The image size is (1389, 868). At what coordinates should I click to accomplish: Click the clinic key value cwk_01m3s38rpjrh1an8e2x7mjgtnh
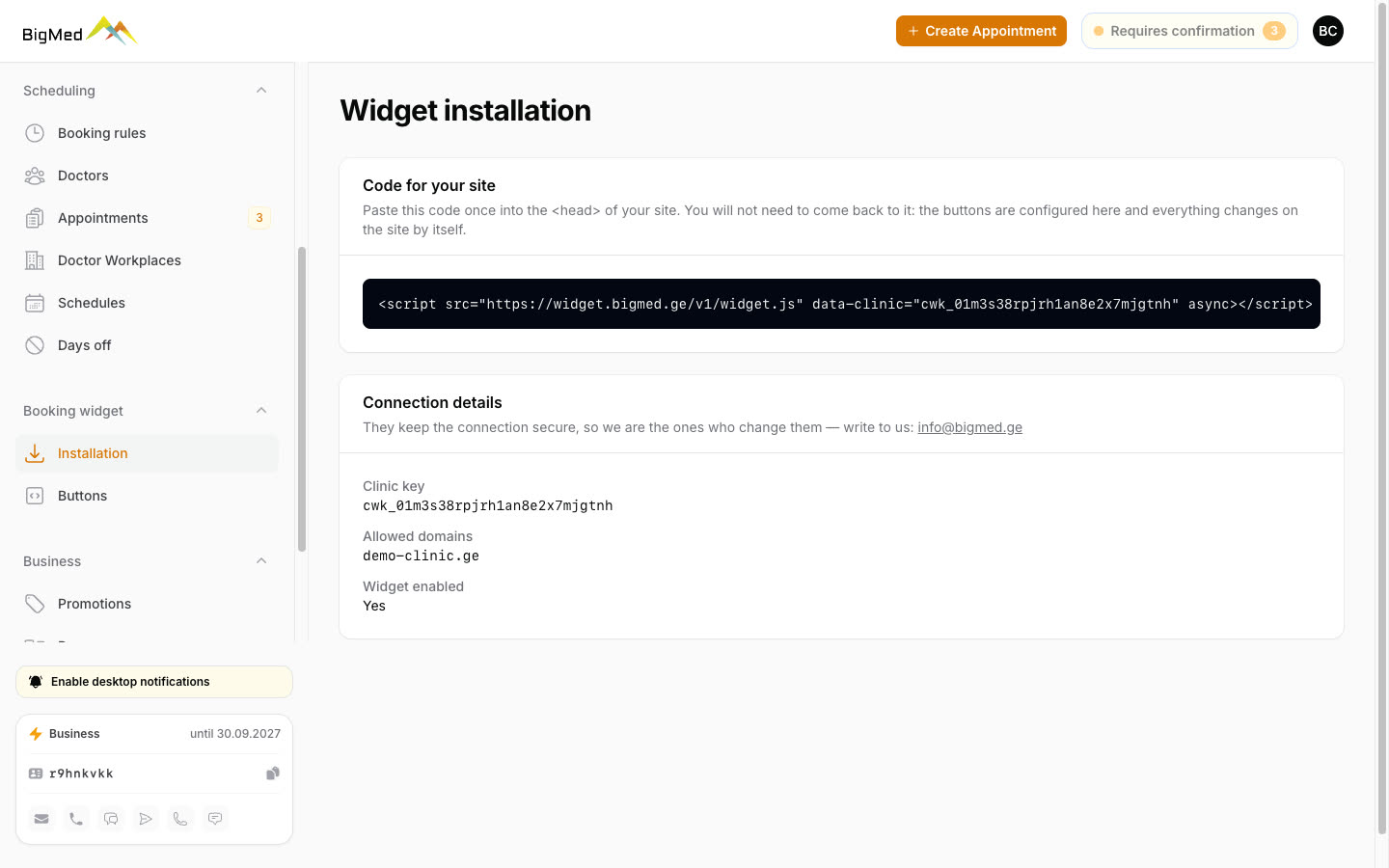coord(488,505)
